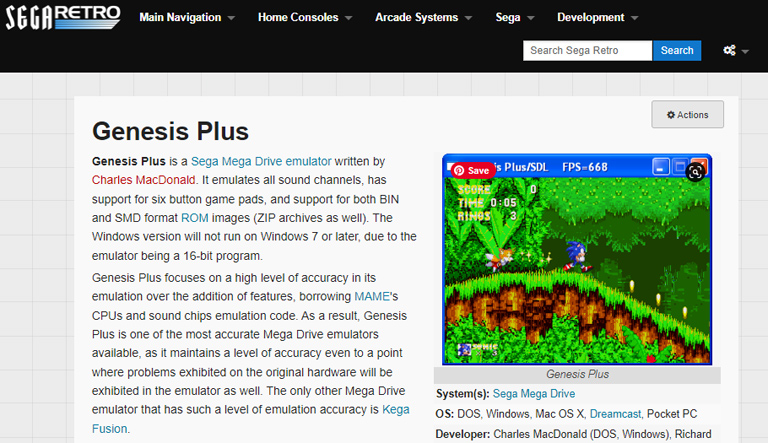768x443 pixels.
Task: Click the System(s): label in infobox
Action: click(x=462, y=394)
